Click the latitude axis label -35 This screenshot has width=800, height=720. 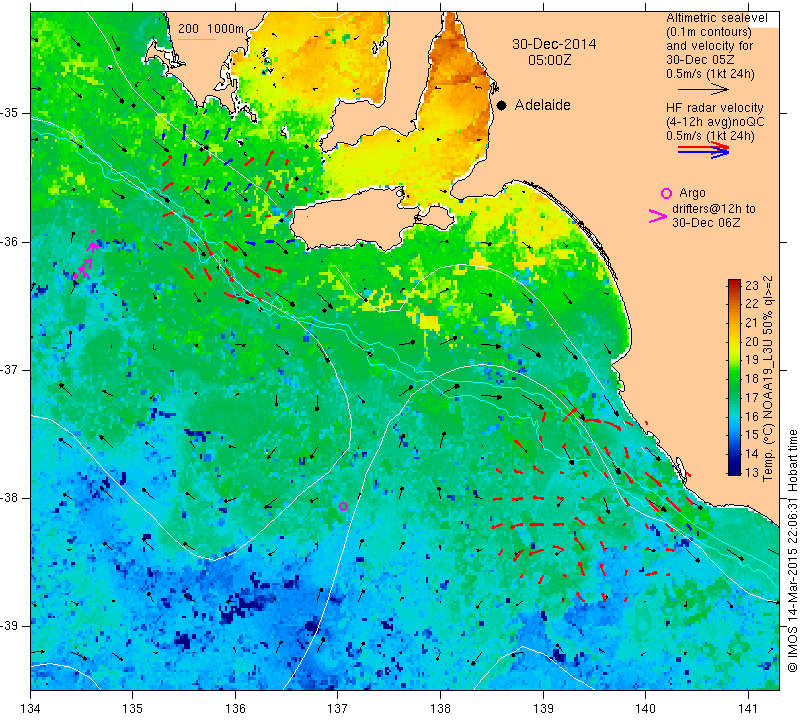pos(9,113)
